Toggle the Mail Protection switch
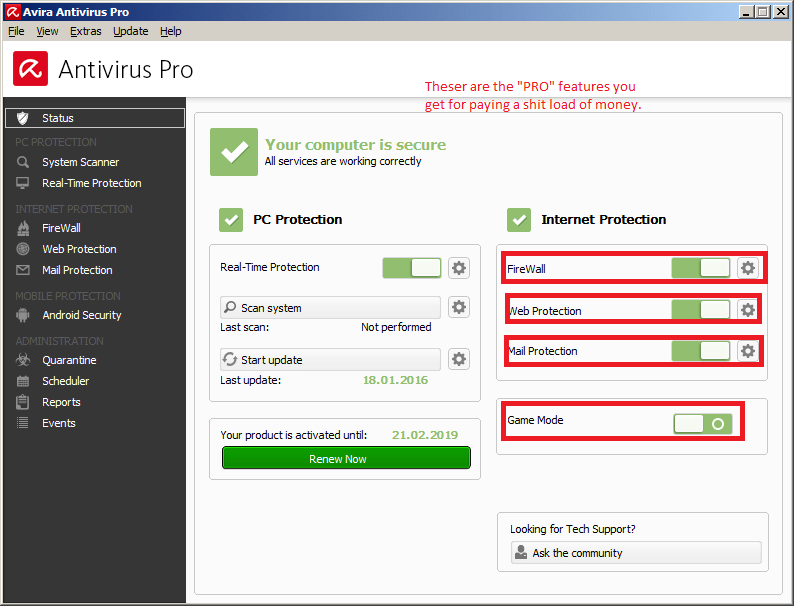Image resolution: width=794 pixels, height=606 pixels. 701,351
